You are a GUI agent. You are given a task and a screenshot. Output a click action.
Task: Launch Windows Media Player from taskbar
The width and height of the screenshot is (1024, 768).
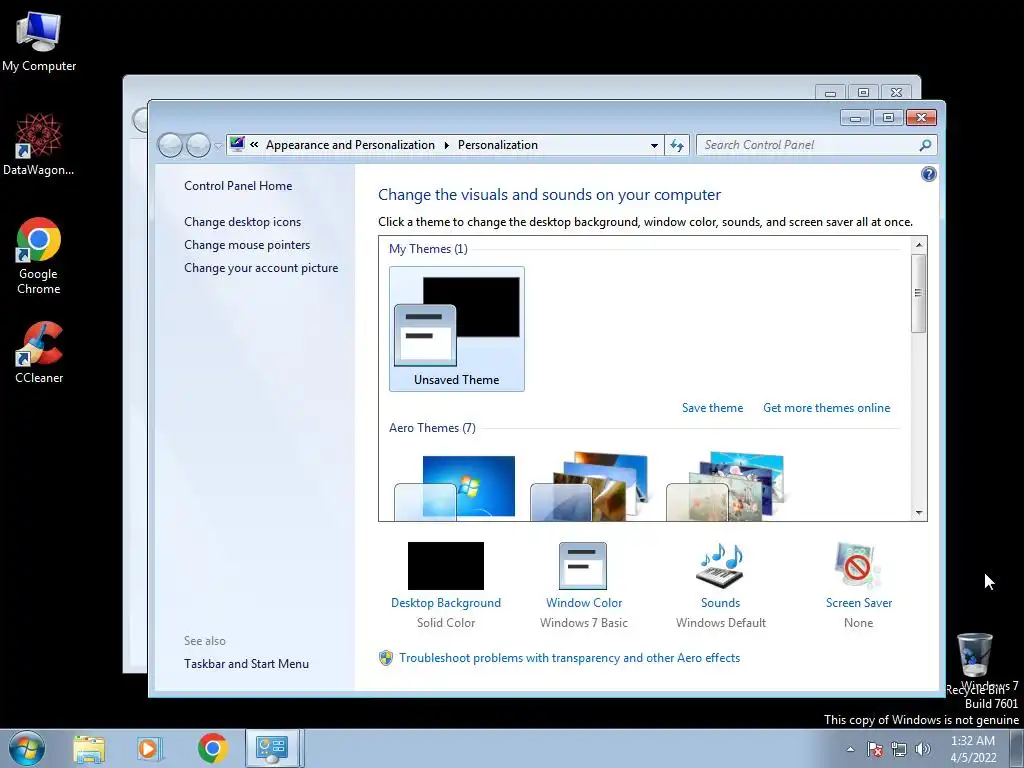tap(149, 749)
